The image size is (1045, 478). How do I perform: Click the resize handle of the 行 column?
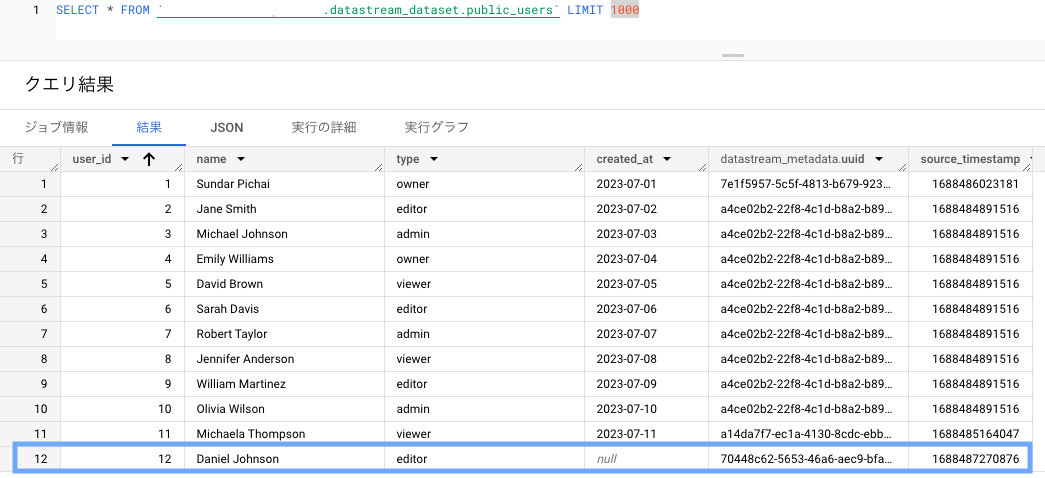(54, 167)
